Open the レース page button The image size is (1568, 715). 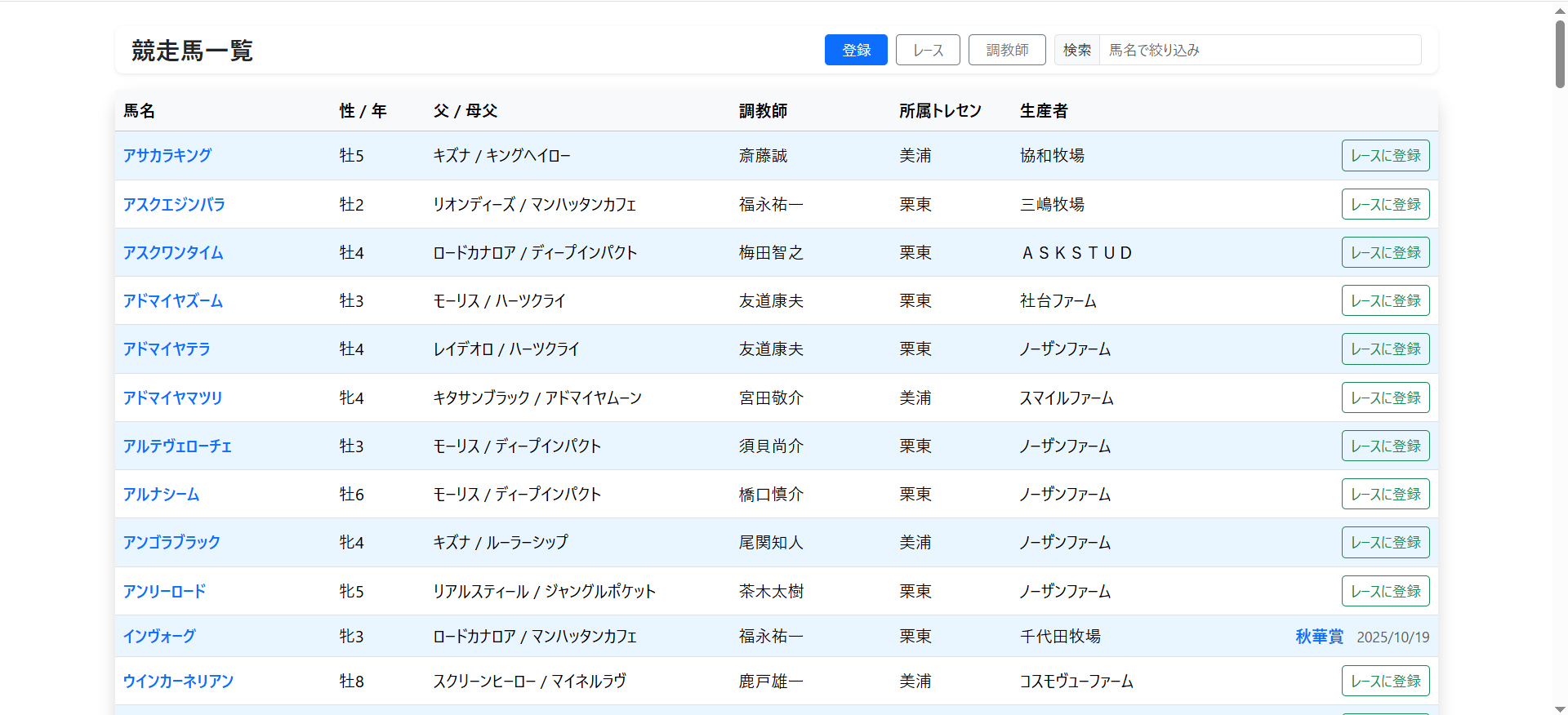coord(928,50)
